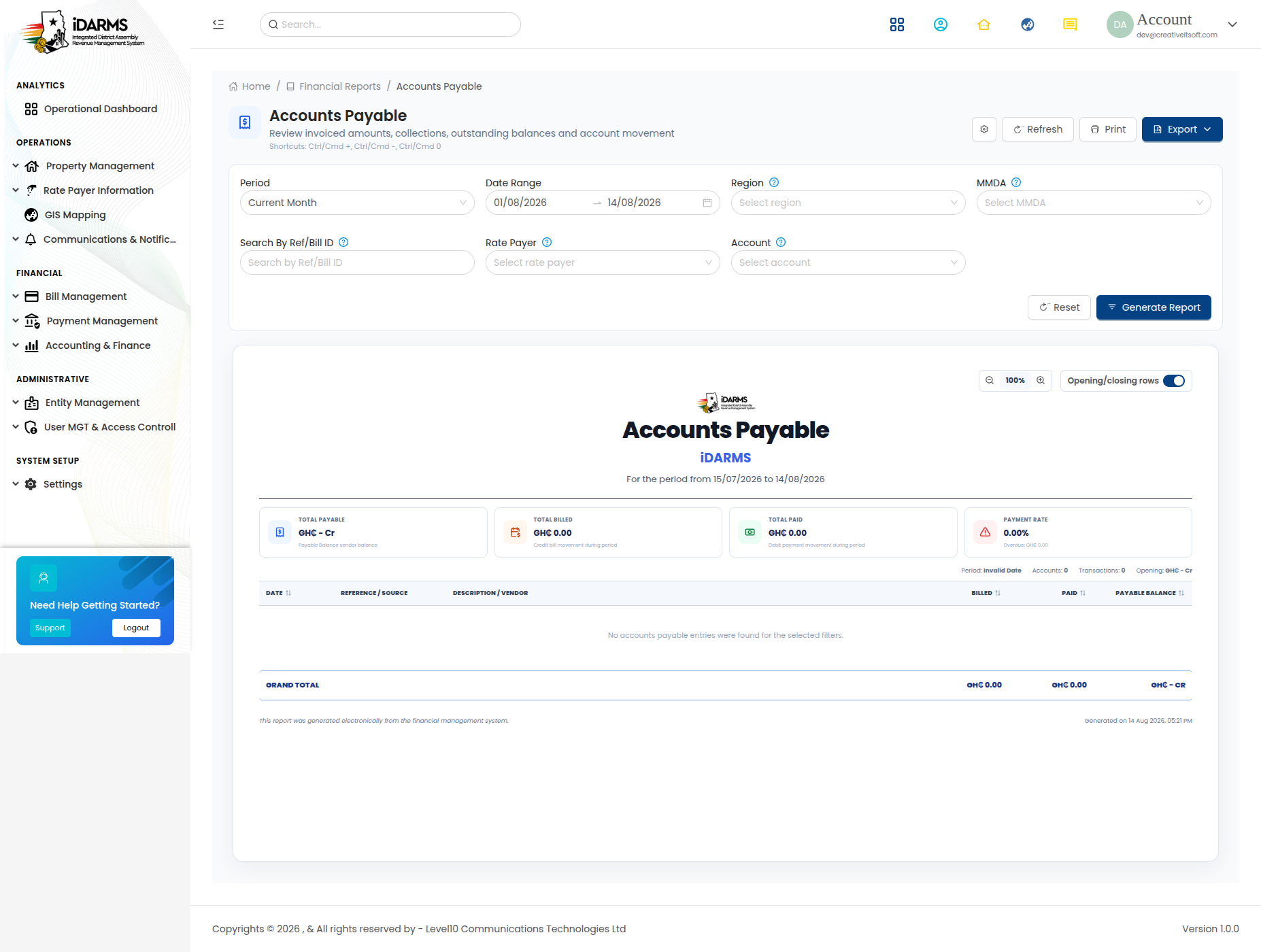Screen dimensions: 1261x952
Task: Click the Support button in the help card
Action: click(50, 628)
